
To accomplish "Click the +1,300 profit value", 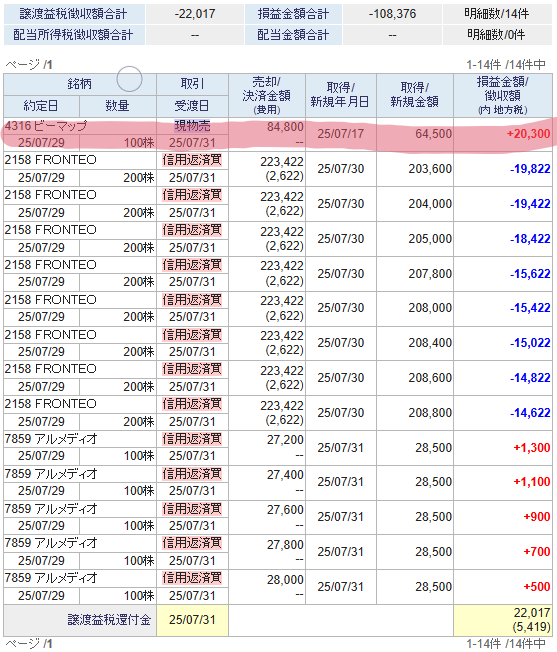I will [x=532, y=448].
